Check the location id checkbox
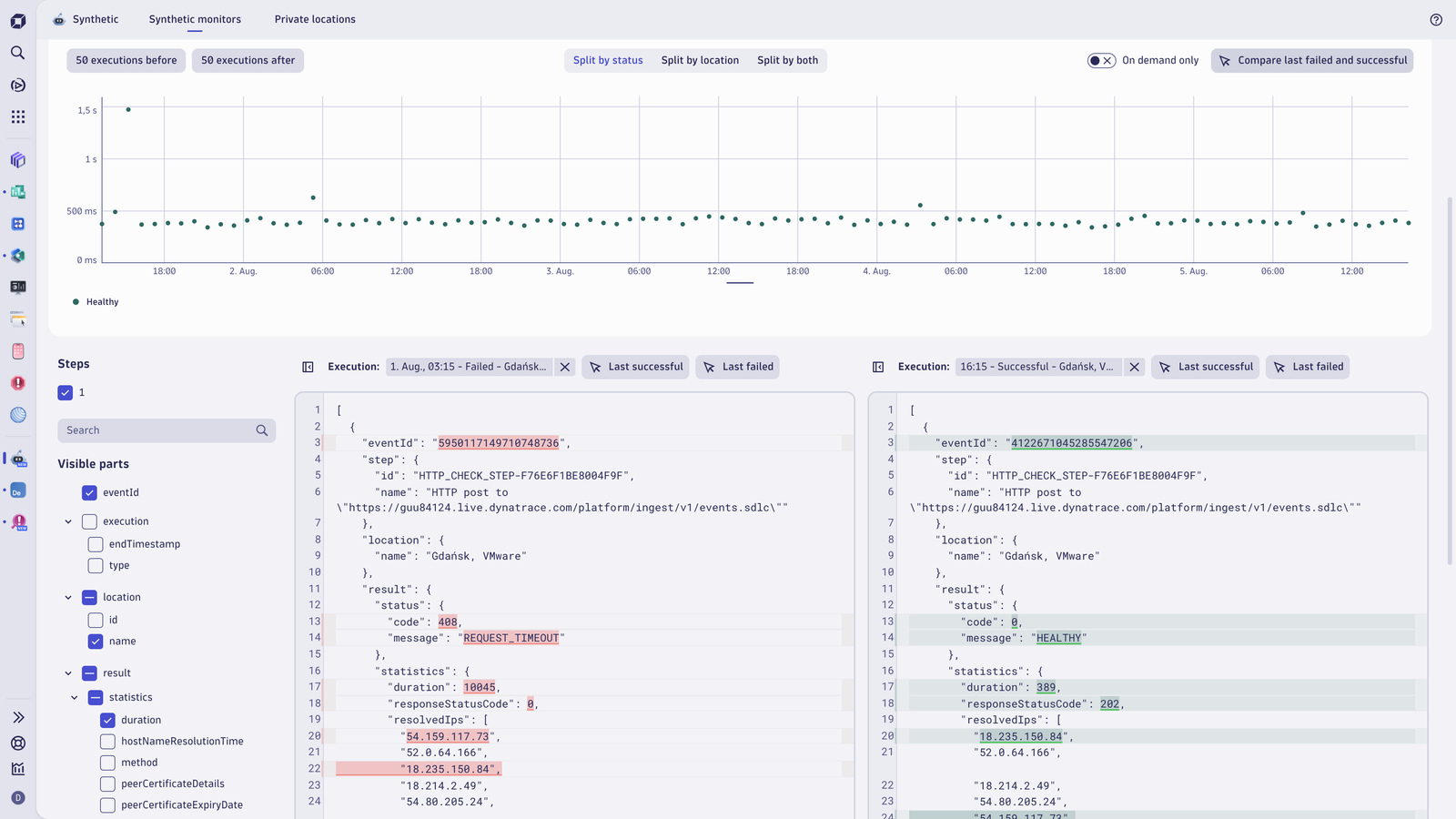1456x819 pixels. [96, 621]
